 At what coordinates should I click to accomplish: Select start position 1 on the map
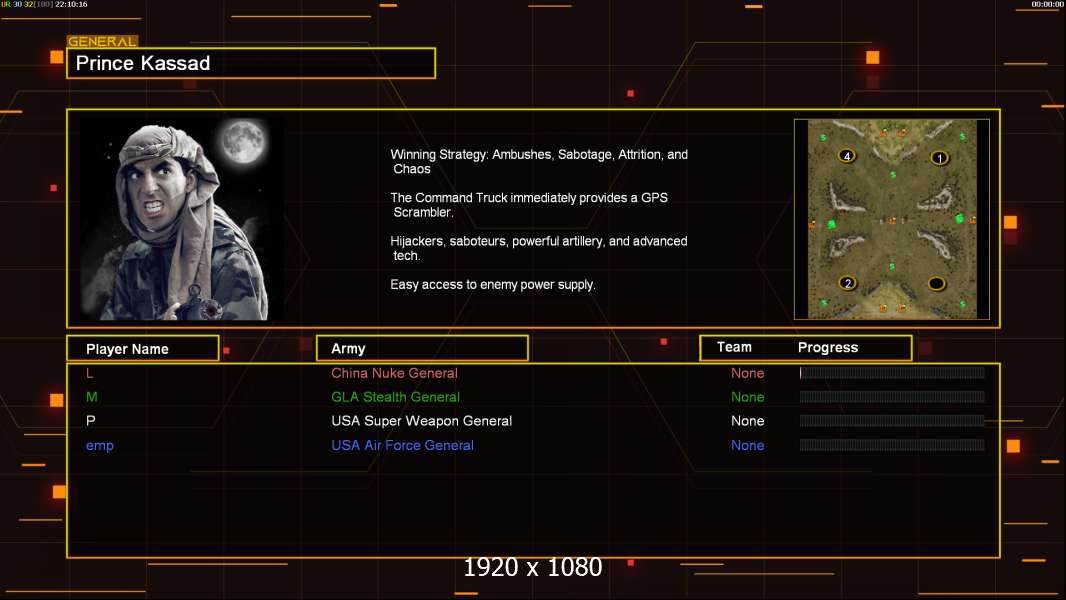pyautogui.click(x=940, y=158)
